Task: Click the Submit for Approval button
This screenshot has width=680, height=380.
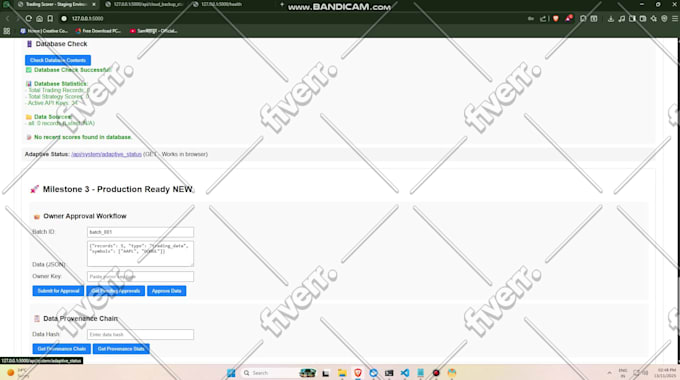Action: click(58, 291)
